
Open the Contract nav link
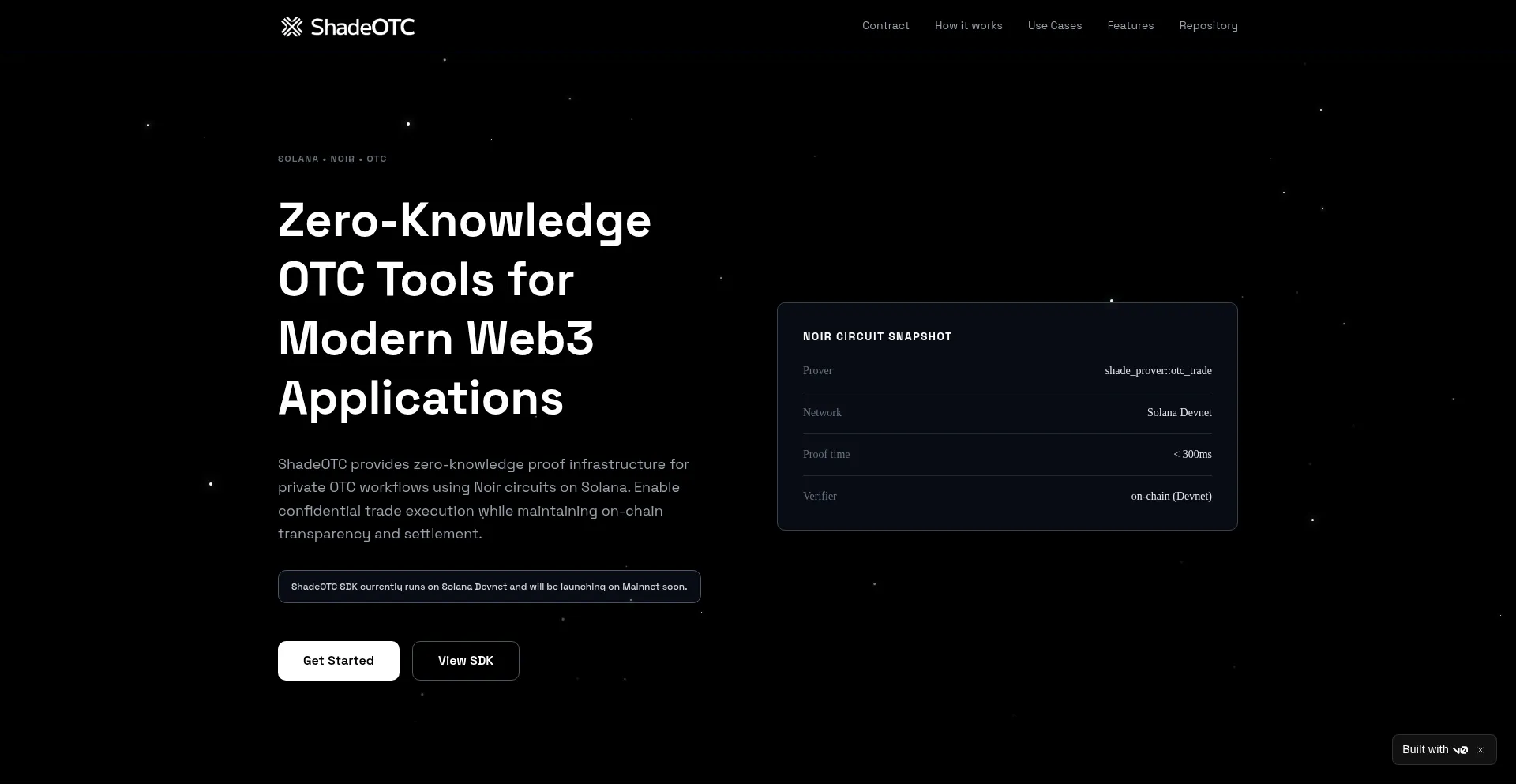885,26
